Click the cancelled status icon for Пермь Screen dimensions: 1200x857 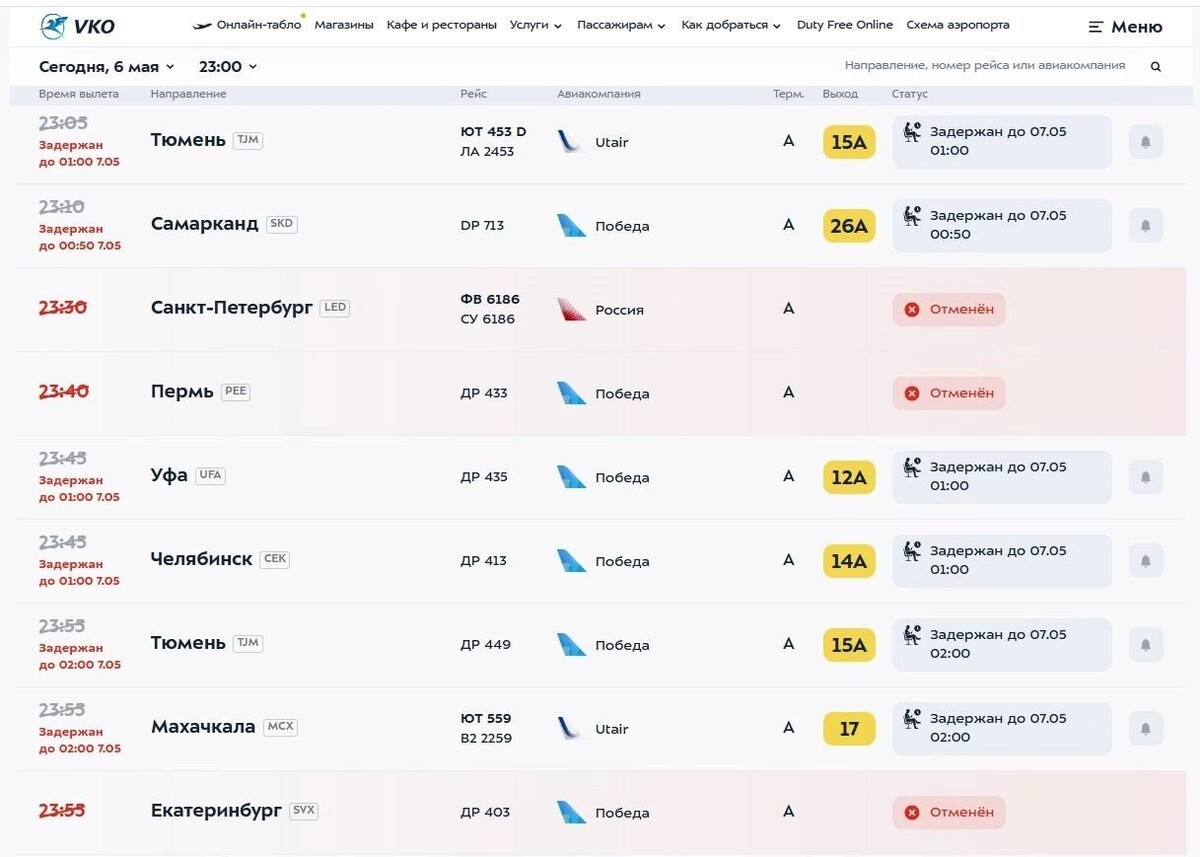pos(911,393)
